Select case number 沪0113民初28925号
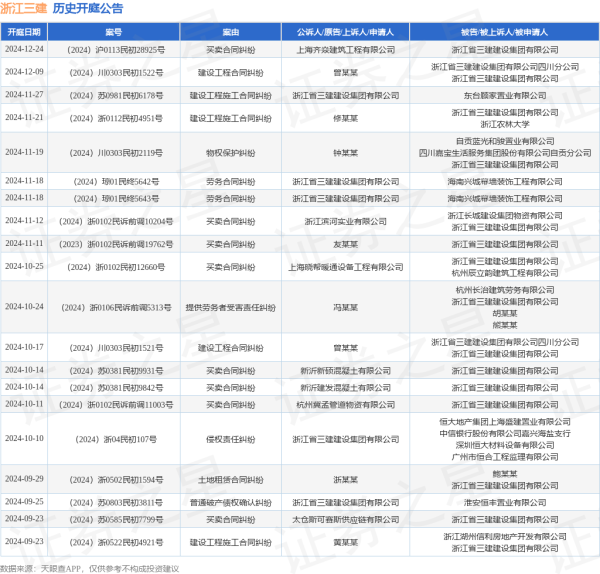 click(x=116, y=50)
